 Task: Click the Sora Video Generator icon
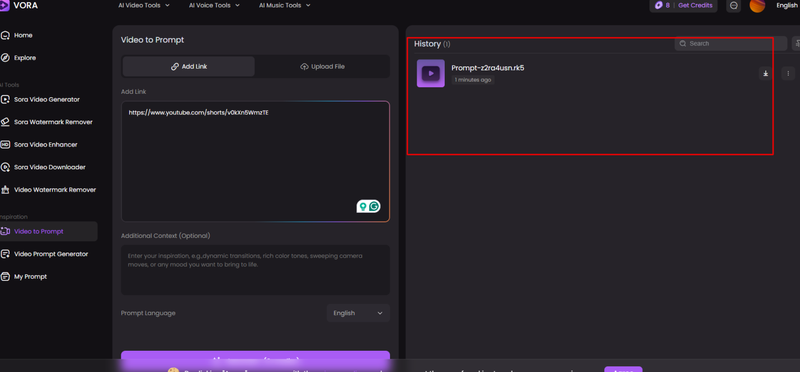pyautogui.click(x=5, y=100)
